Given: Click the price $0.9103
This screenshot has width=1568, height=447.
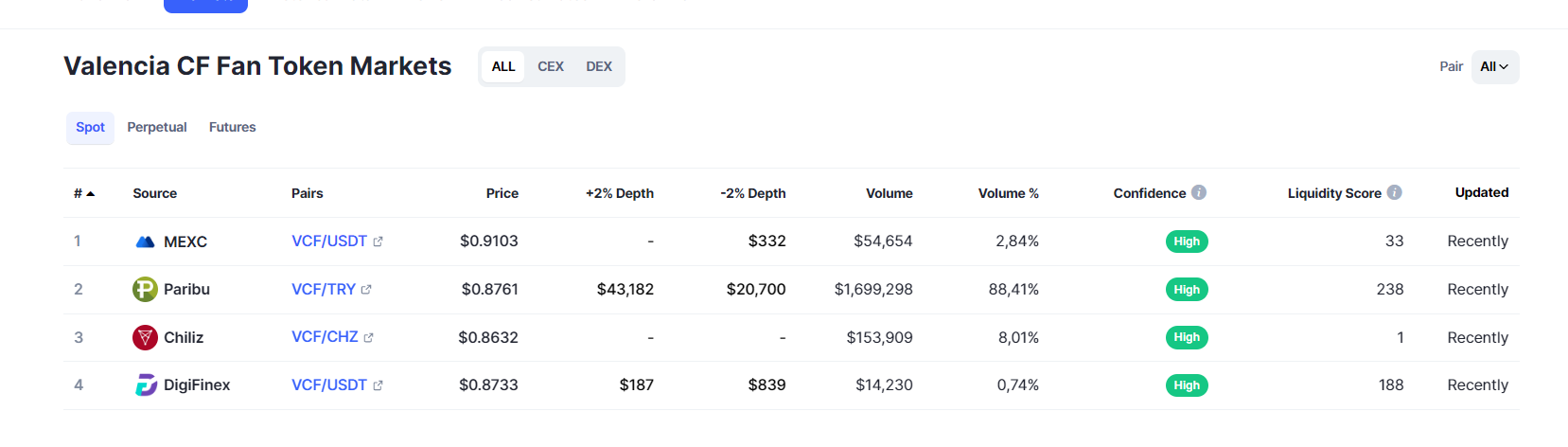Looking at the screenshot, I should [489, 241].
